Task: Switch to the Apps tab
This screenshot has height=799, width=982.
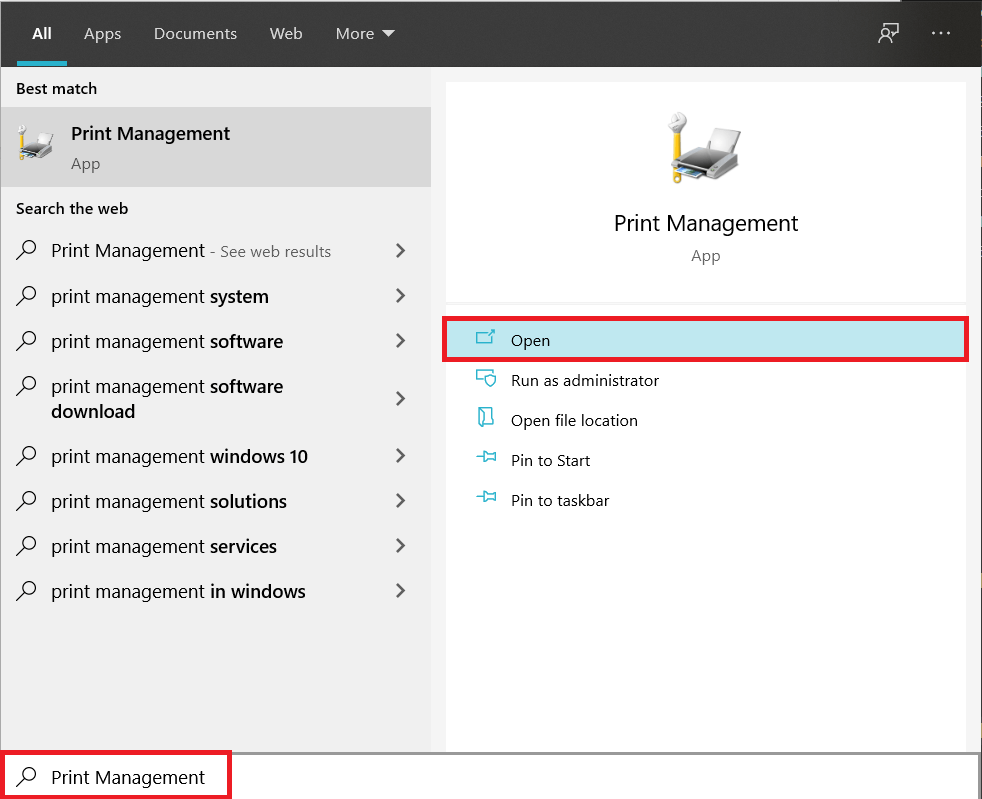Action: click(102, 33)
